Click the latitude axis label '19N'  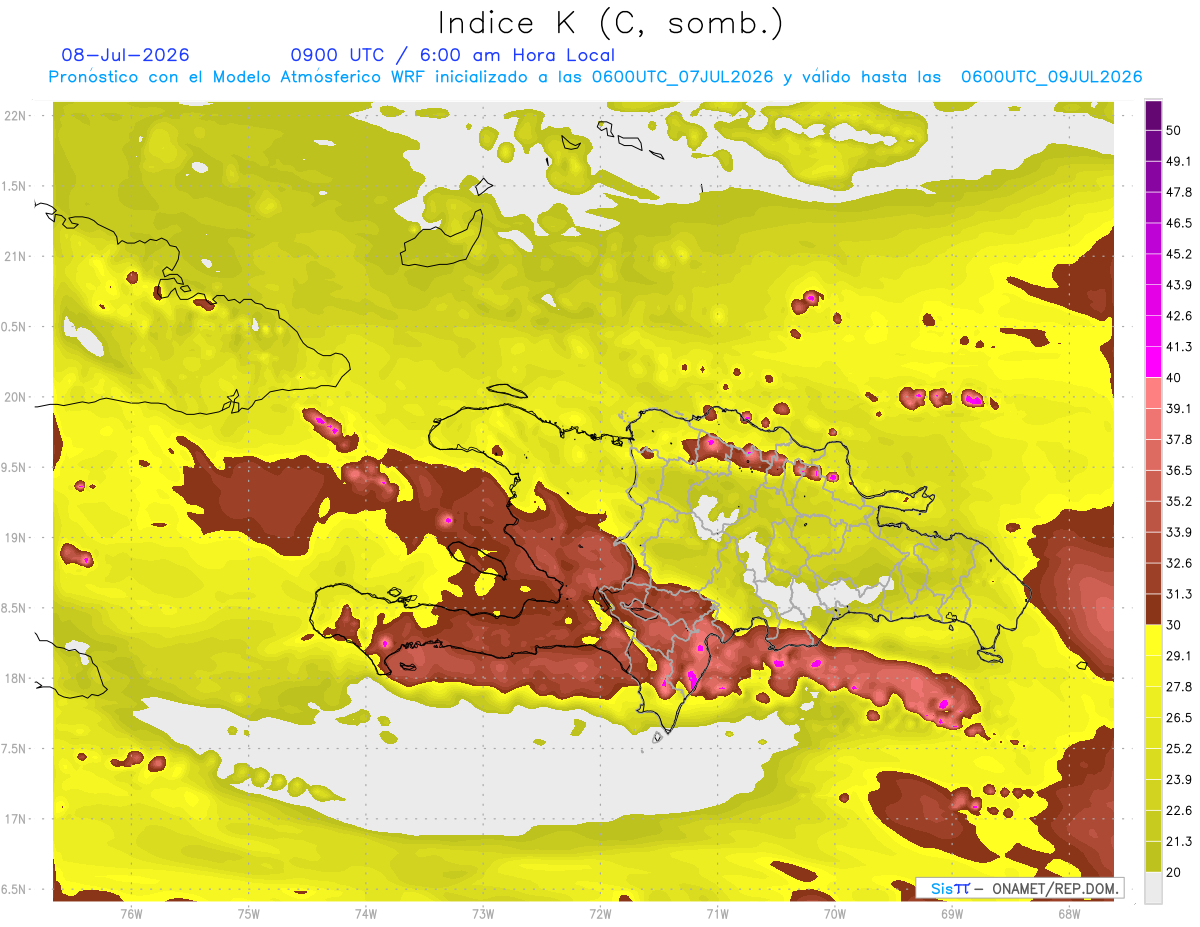click(17, 538)
